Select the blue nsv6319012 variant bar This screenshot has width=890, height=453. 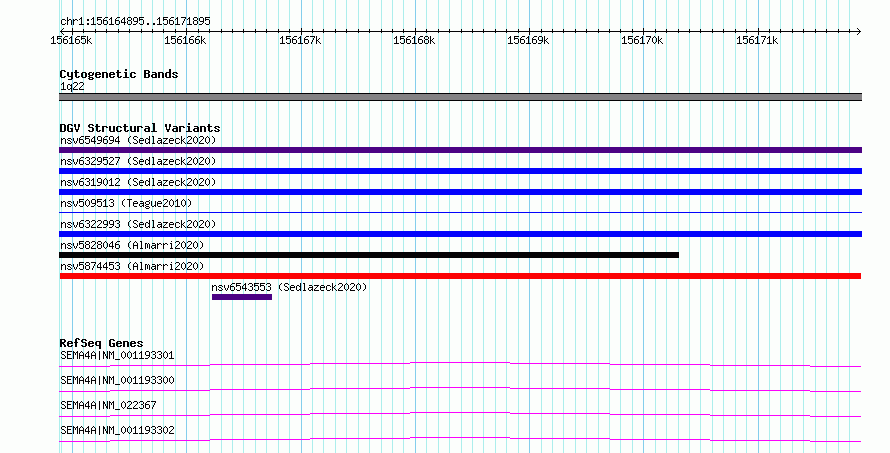coord(460,192)
